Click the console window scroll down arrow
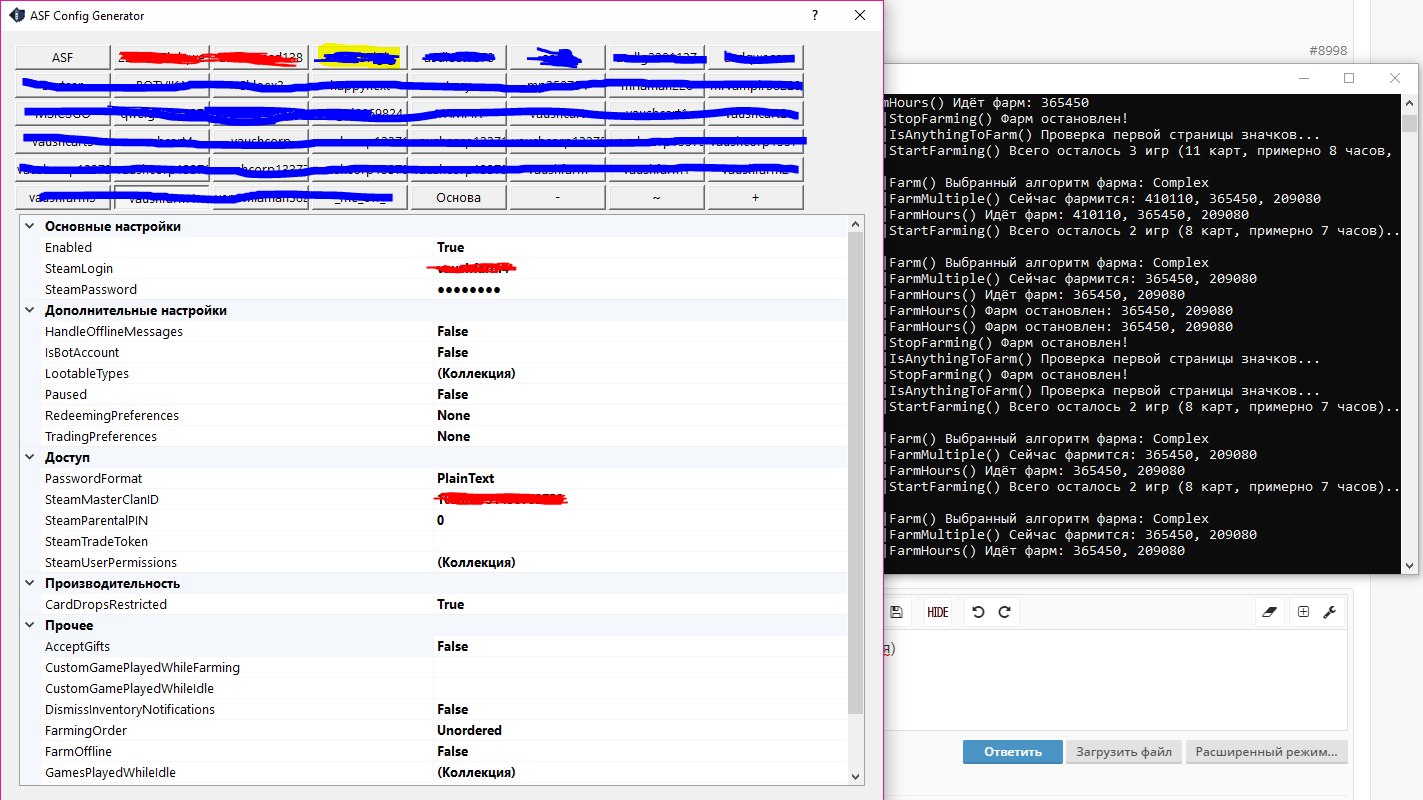Screen dimensions: 1423x800 pos(1409,566)
